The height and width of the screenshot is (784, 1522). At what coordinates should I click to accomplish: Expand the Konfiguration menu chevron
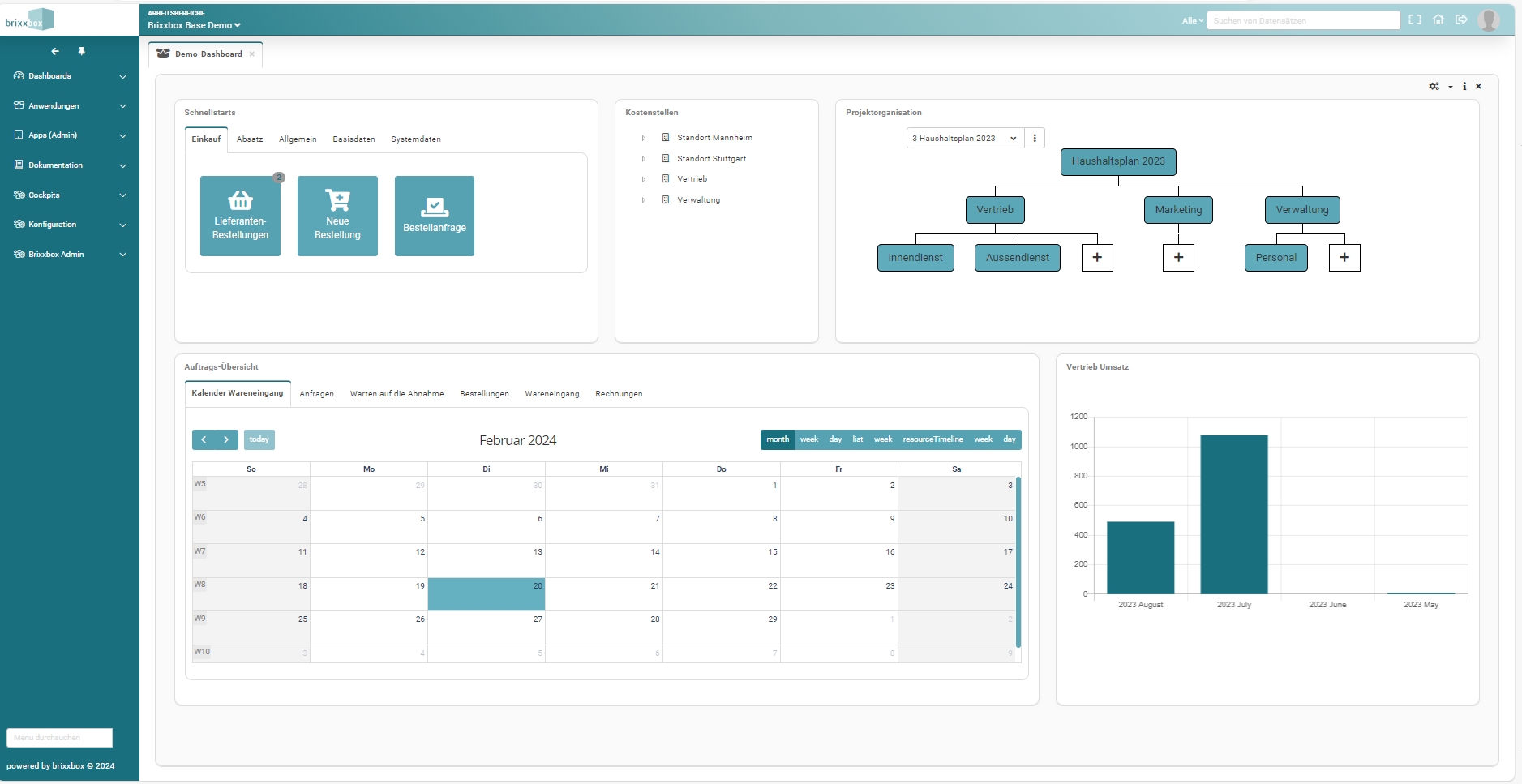coord(122,225)
